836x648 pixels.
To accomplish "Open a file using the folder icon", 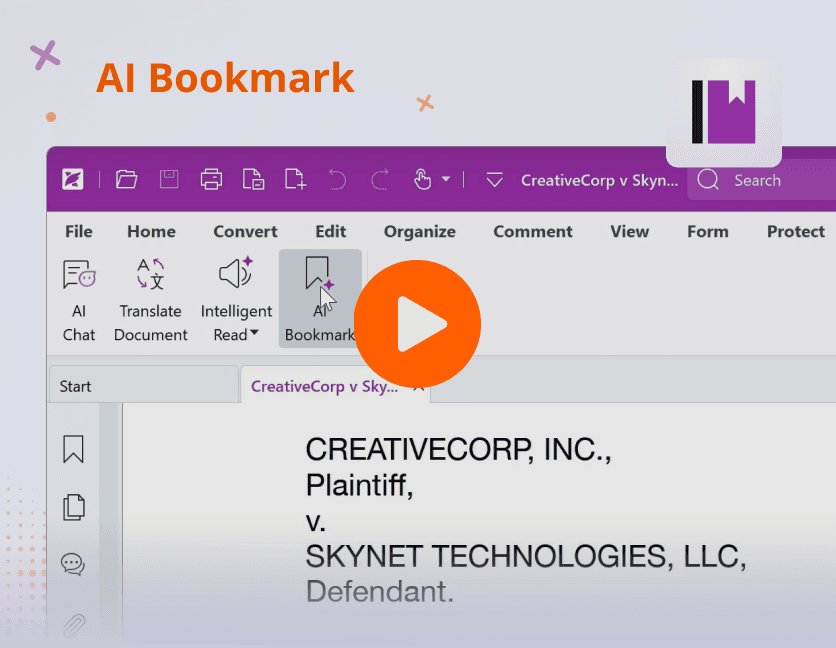I will tap(126, 180).
